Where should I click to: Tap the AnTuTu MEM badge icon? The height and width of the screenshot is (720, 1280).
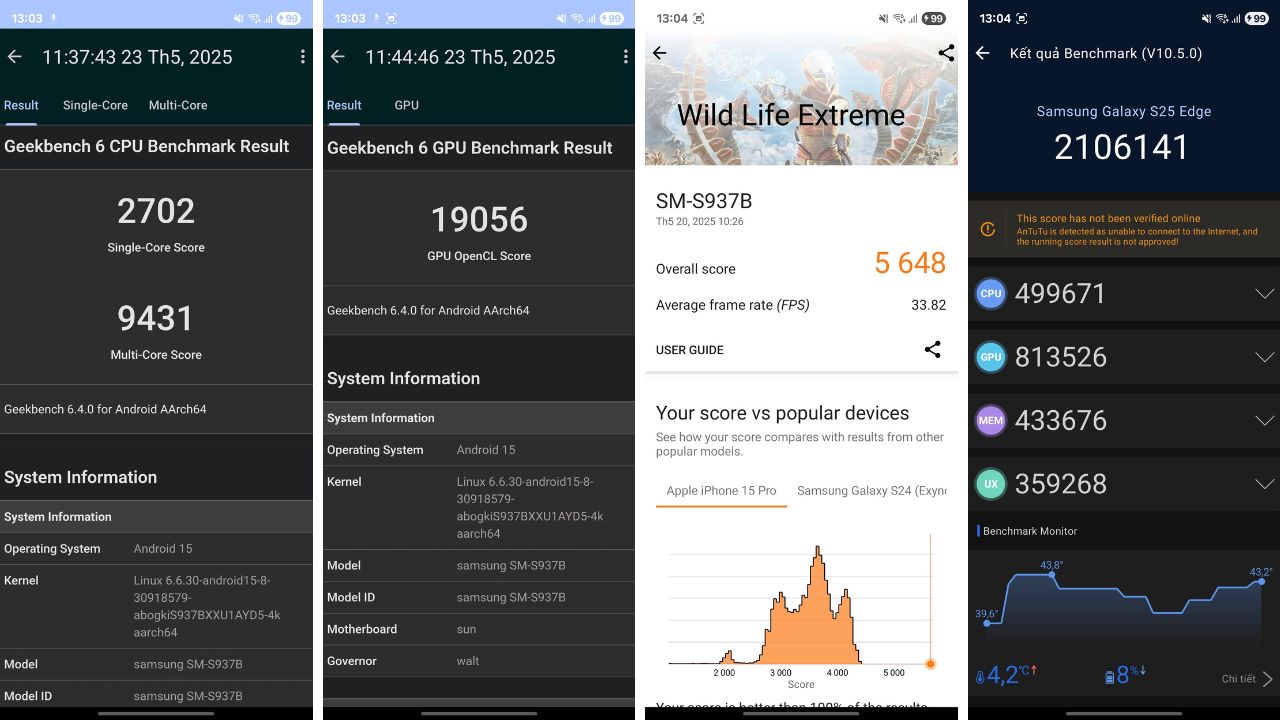990,420
